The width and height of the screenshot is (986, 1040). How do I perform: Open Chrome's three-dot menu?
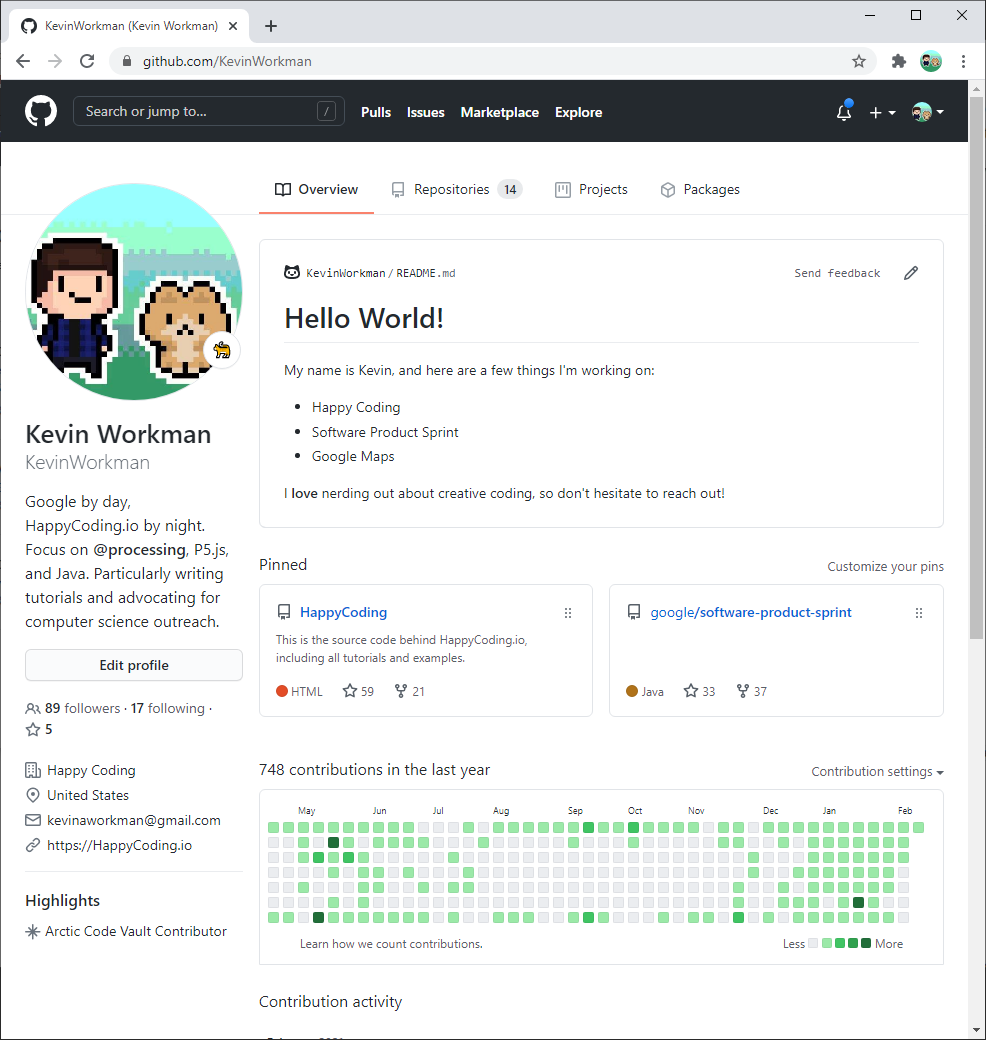click(x=963, y=61)
